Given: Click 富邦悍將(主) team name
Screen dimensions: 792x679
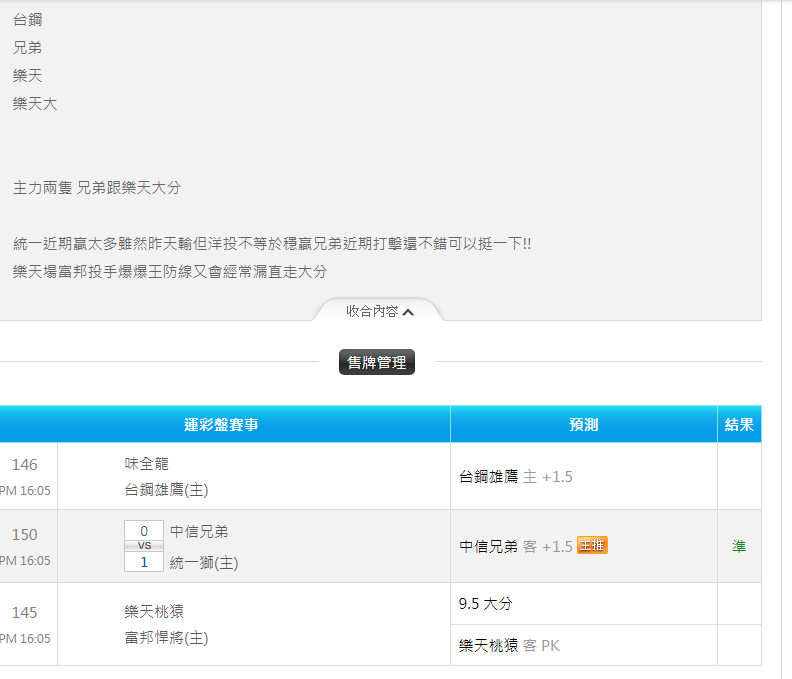Looking at the screenshot, I should coord(166,638).
